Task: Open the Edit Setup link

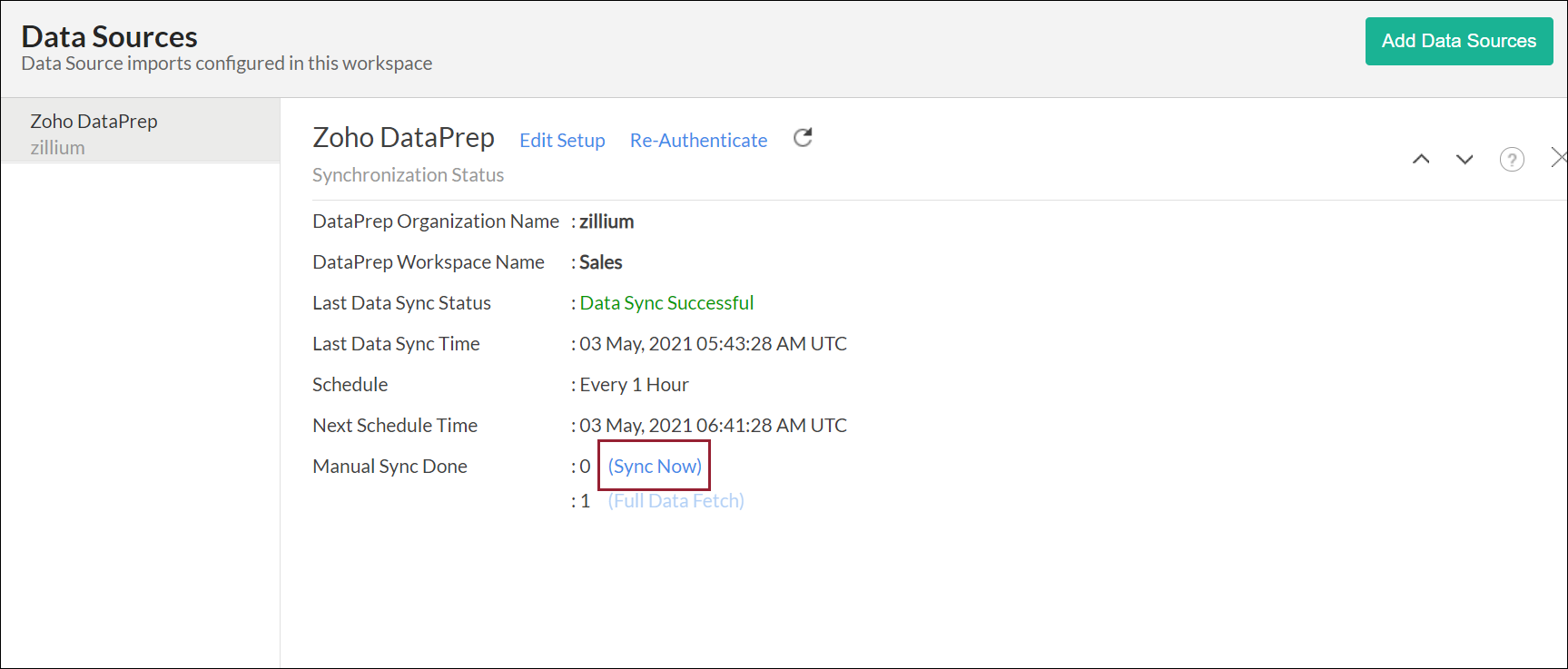Action: pyautogui.click(x=562, y=141)
